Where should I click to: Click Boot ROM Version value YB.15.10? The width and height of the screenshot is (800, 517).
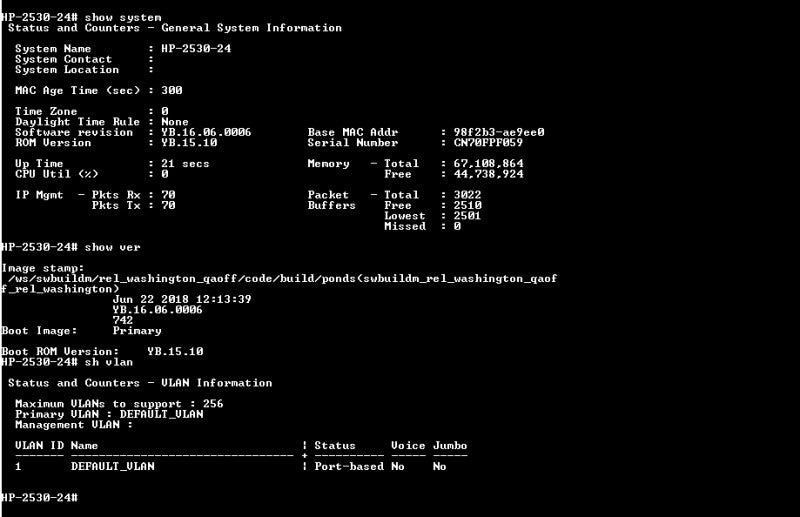click(175, 352)
